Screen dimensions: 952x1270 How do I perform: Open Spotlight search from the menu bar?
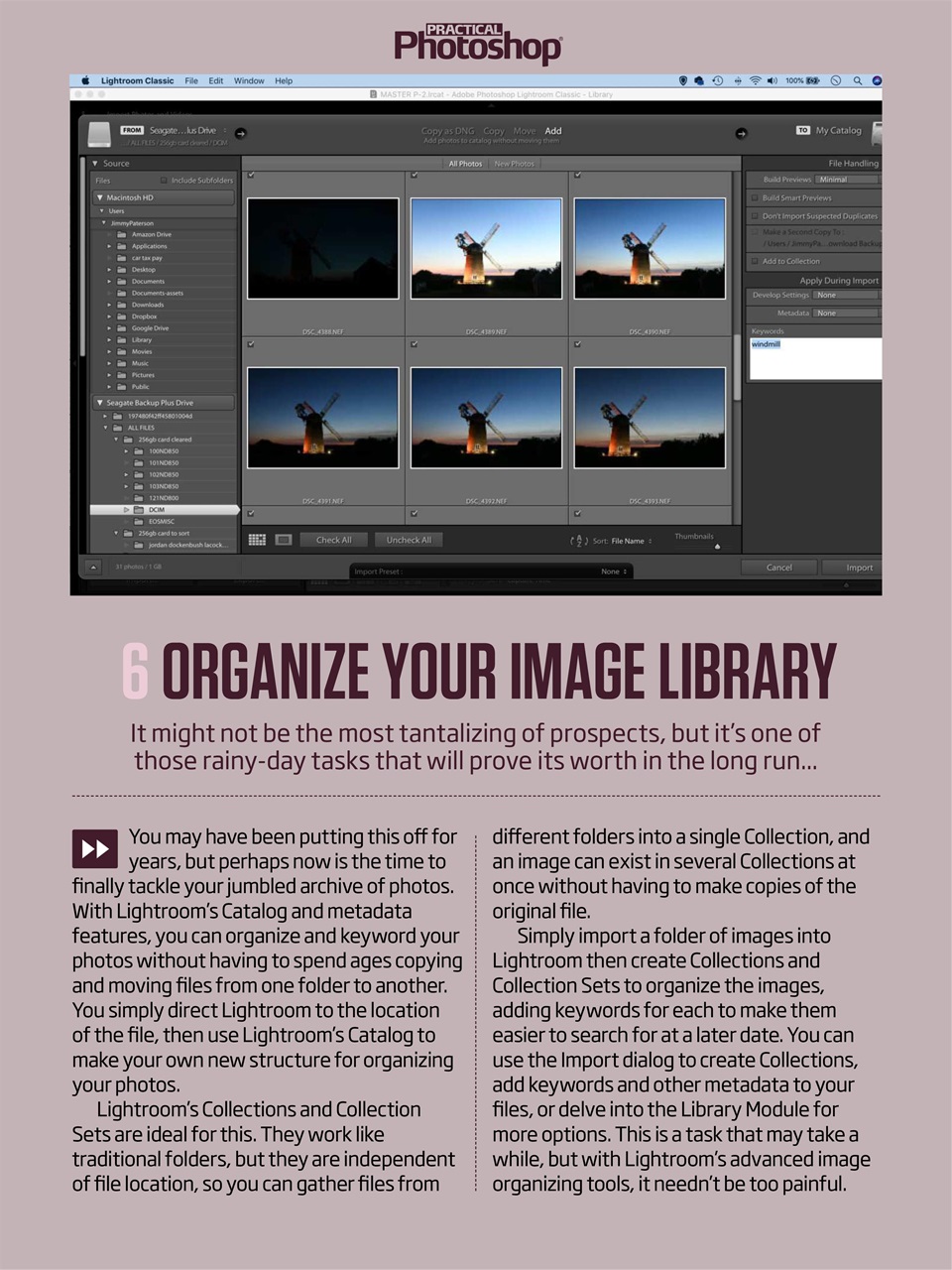[x=857, y=81]
